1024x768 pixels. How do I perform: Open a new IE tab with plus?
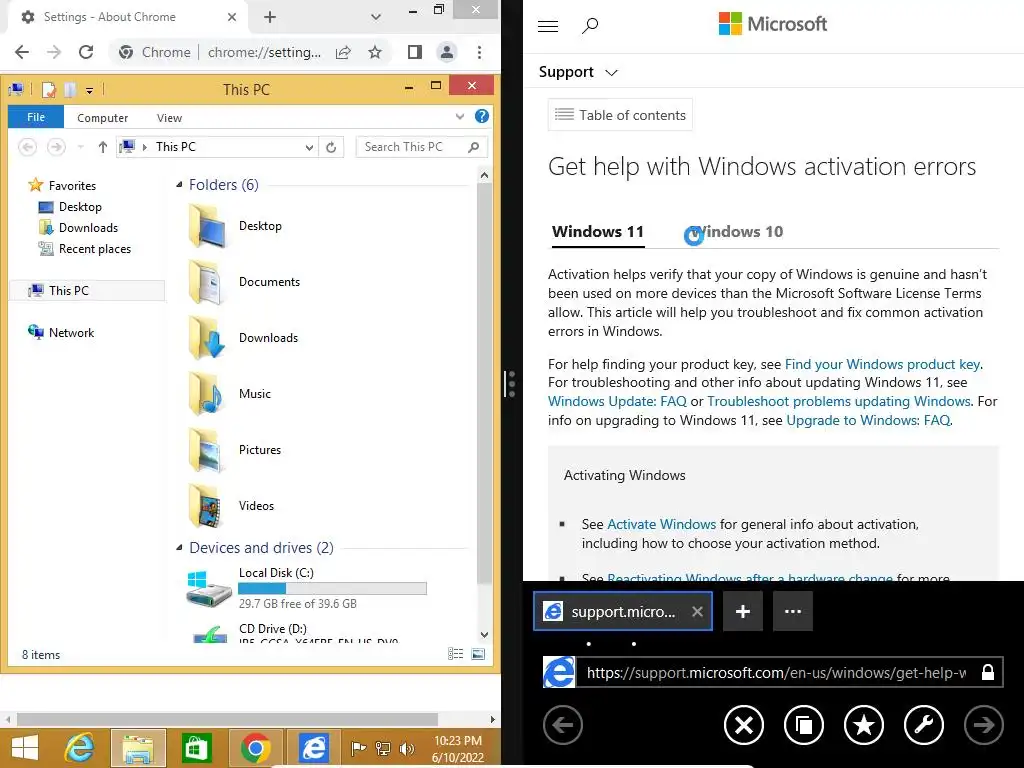743,611
